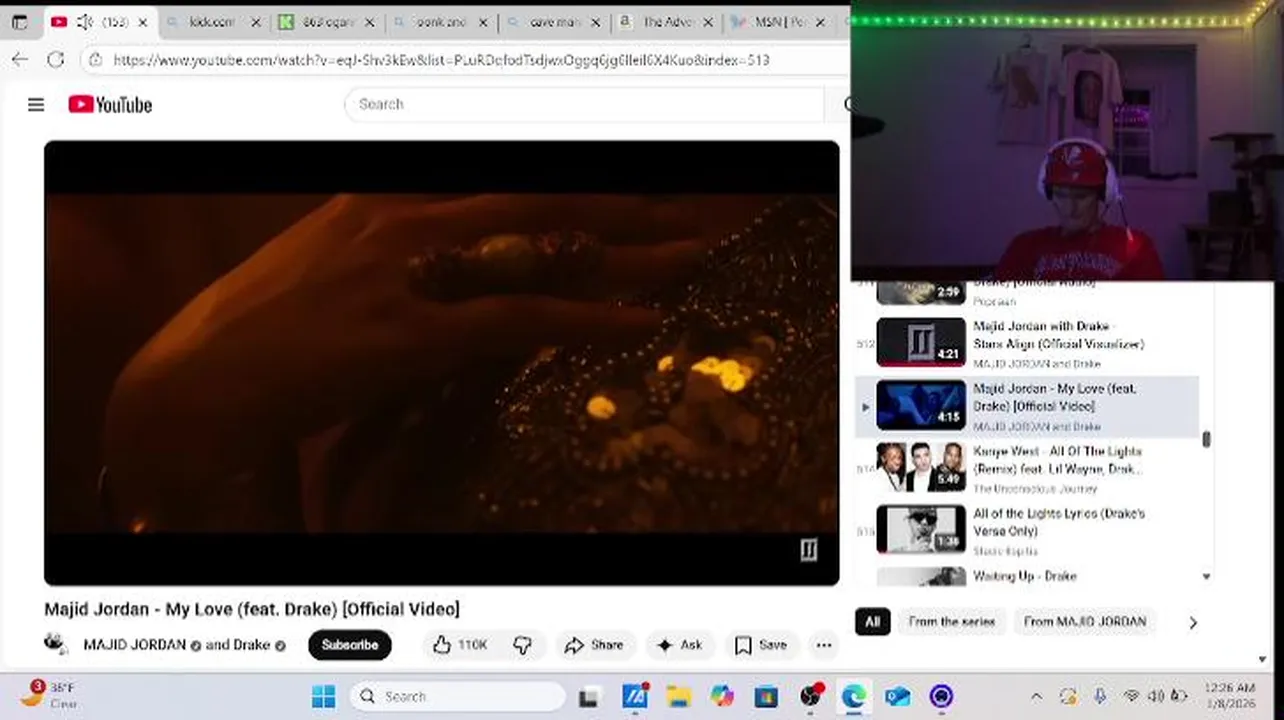Open Edge tab actions menu icon
This screenshot has height=720, width=1284.
click(x=20, y=22)
